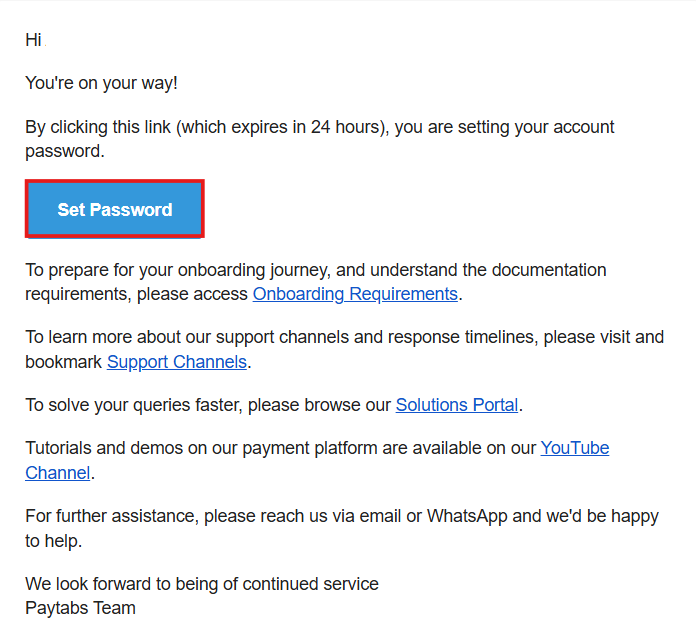Click the "You're on your way!" line
This screenshot has width=696, height=627.
point(101,83)
